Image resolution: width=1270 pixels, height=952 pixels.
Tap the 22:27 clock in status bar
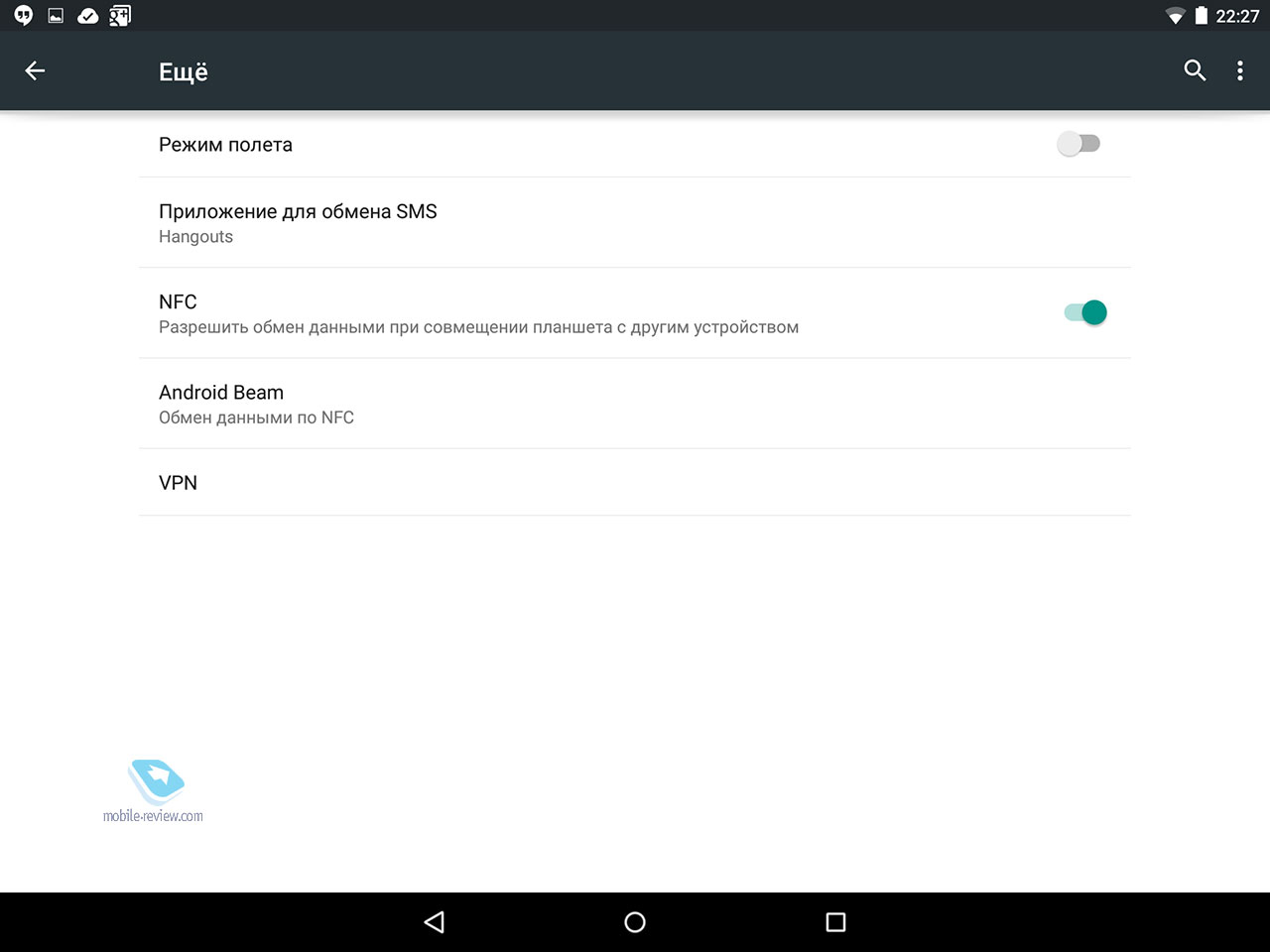tap(1237, 16)
